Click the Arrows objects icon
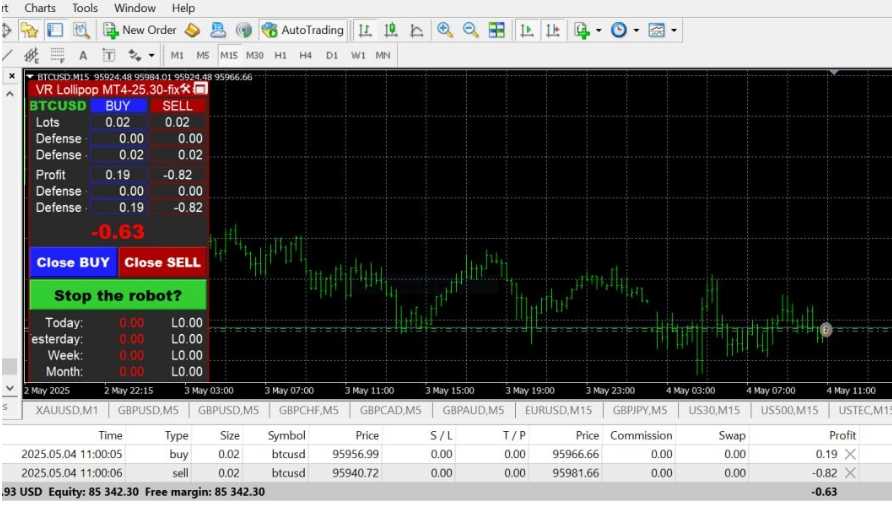 (135, 55)
